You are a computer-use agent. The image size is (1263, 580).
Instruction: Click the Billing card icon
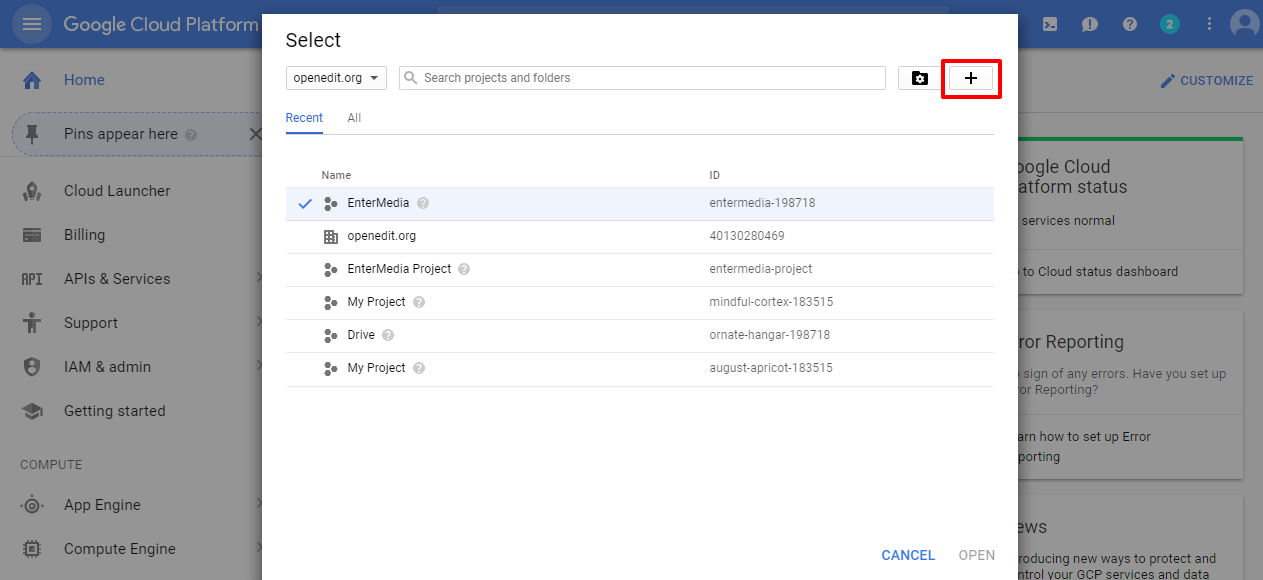click(32, 235)
